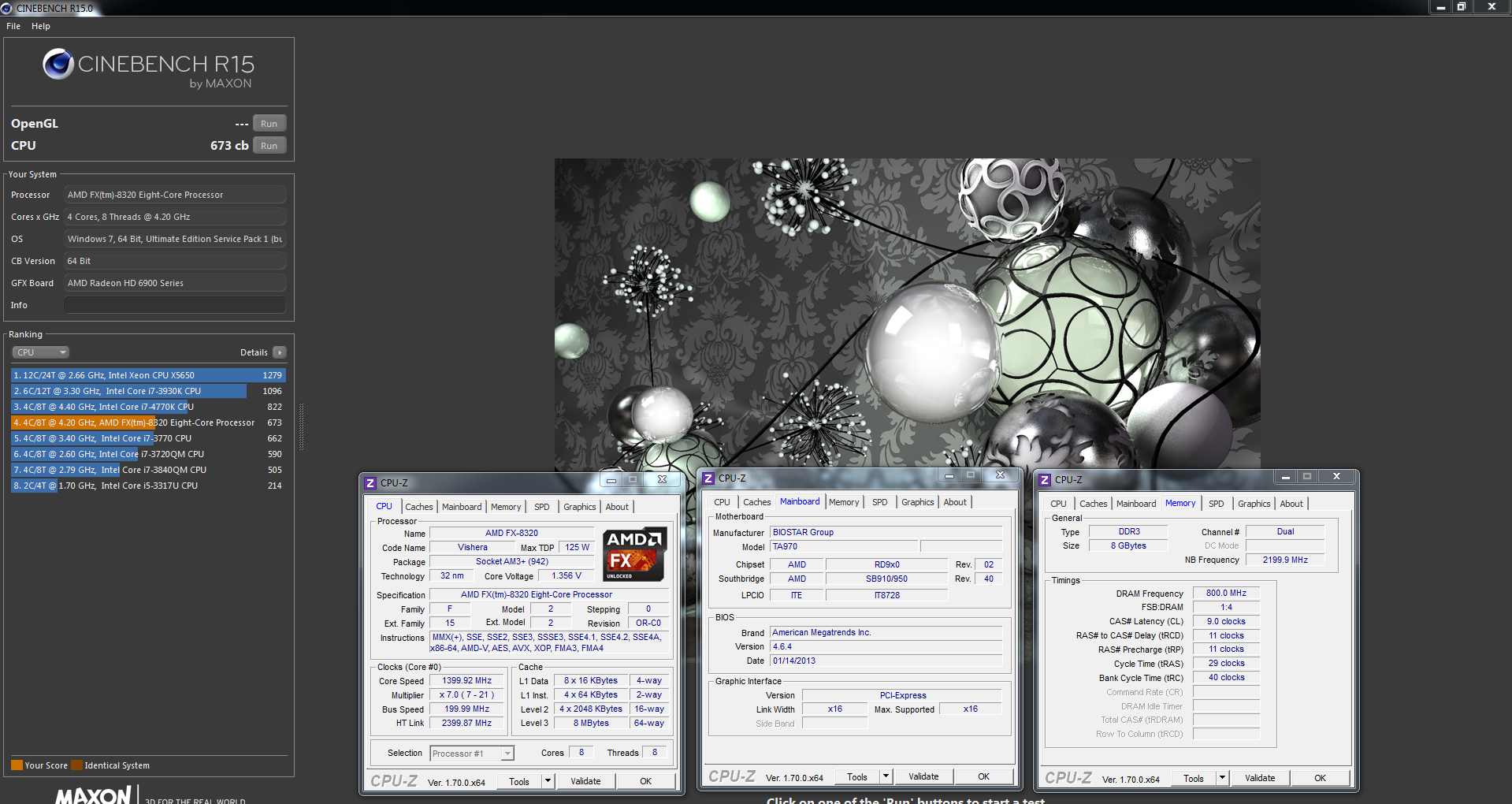Restore the Cinebench main window

pos(1462,6)
